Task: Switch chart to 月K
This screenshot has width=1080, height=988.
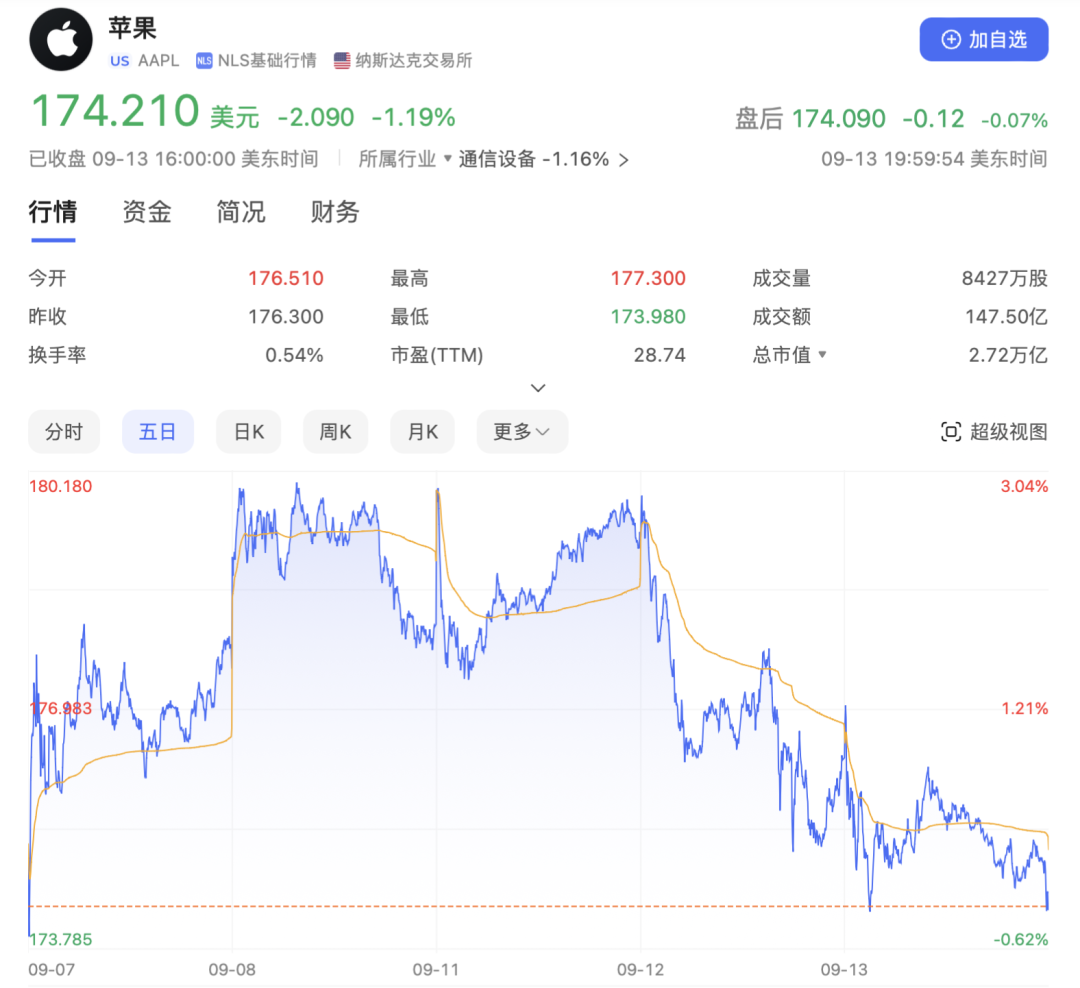Action: point(422,432)
